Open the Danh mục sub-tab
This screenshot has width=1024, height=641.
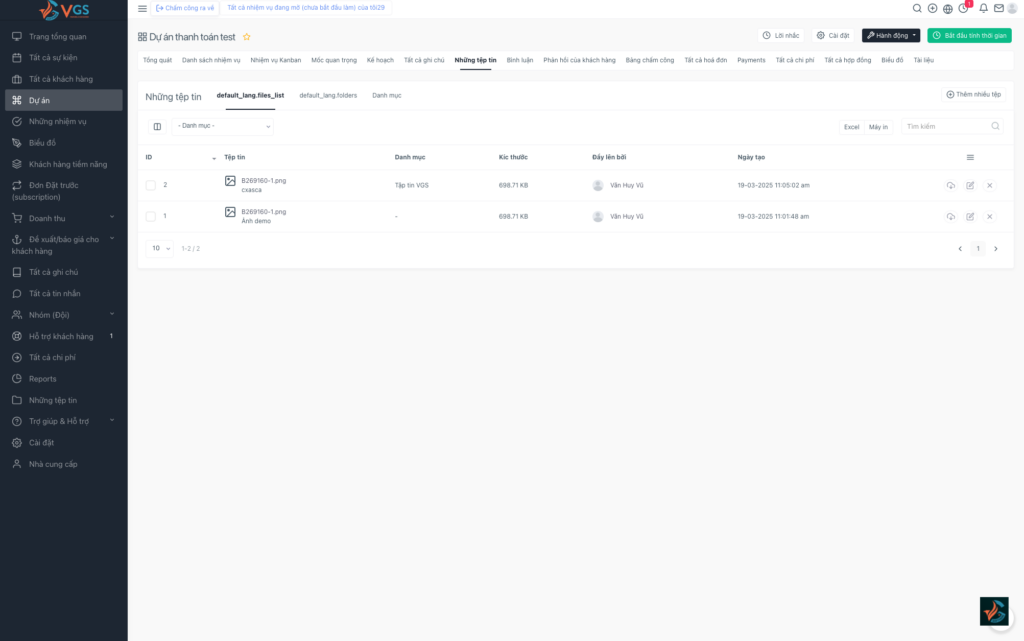click(x=387, y=95)
